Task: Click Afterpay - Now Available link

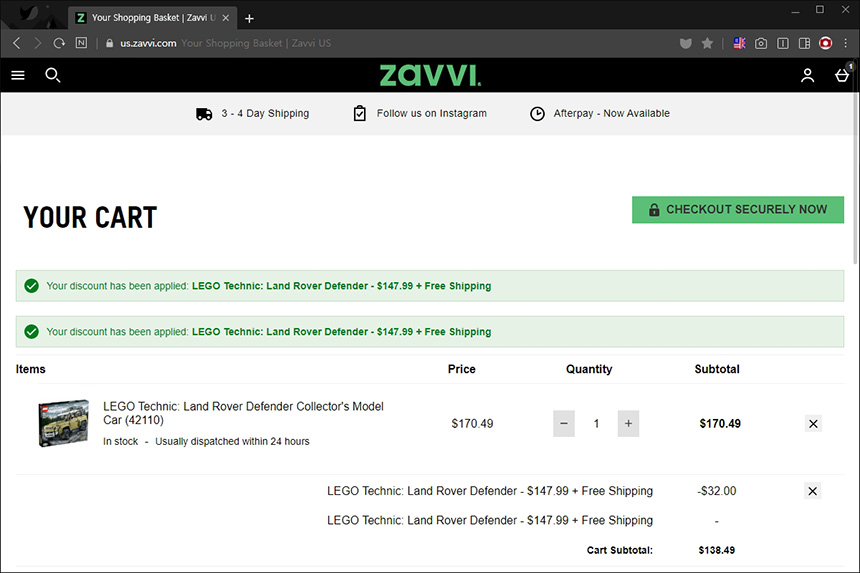Action: pos(612,114)
